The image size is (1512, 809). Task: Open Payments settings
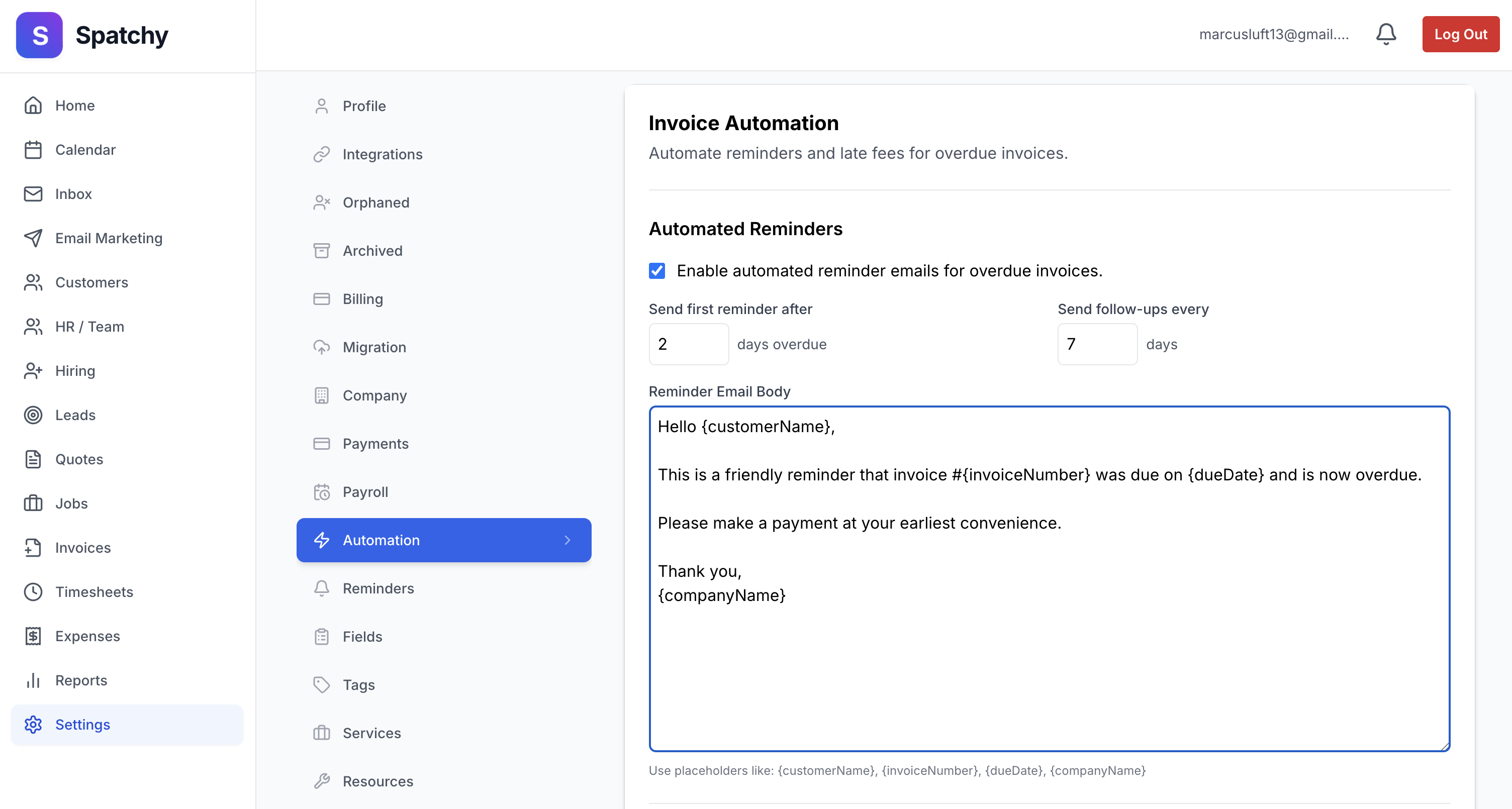(444, 444)
